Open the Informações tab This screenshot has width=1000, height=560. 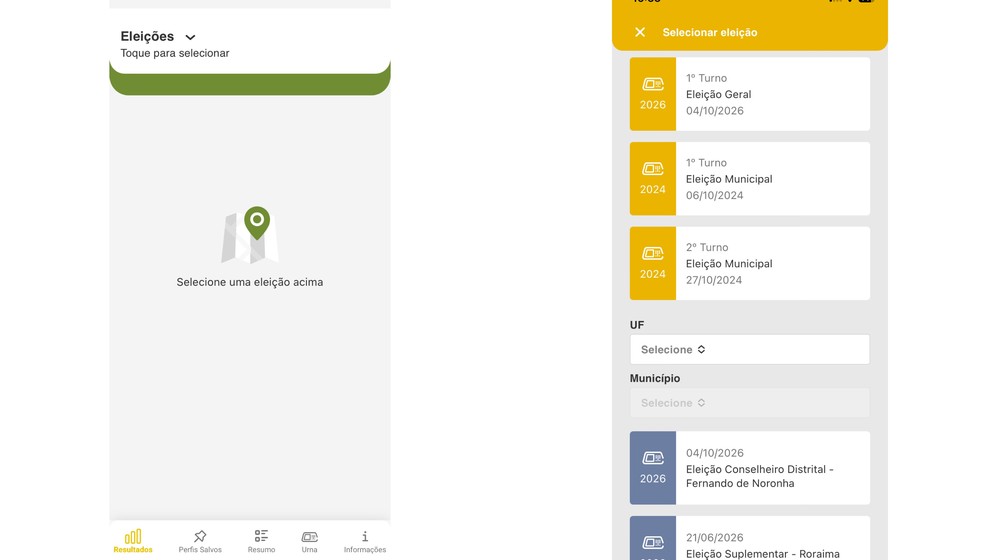(365, 540)
